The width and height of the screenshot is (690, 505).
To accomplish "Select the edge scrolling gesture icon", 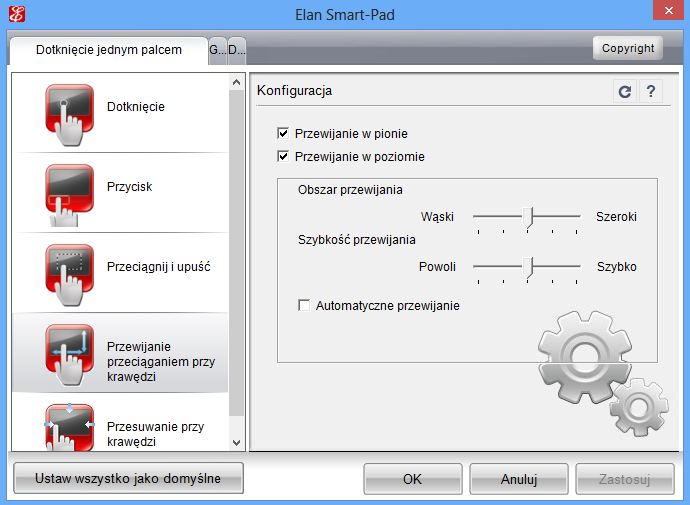I will 70,355.
